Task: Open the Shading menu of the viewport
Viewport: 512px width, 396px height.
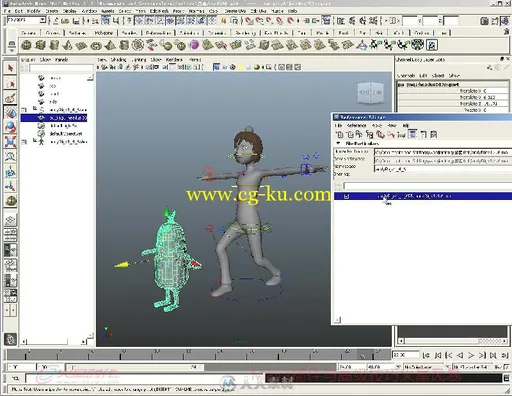Action: pos(119,60)
